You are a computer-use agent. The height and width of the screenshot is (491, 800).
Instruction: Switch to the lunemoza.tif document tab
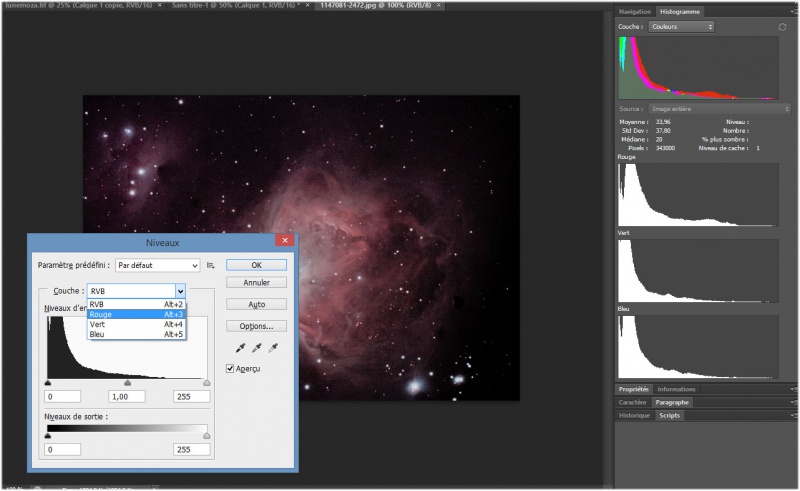pyautogui.click(x=79, y=5)
